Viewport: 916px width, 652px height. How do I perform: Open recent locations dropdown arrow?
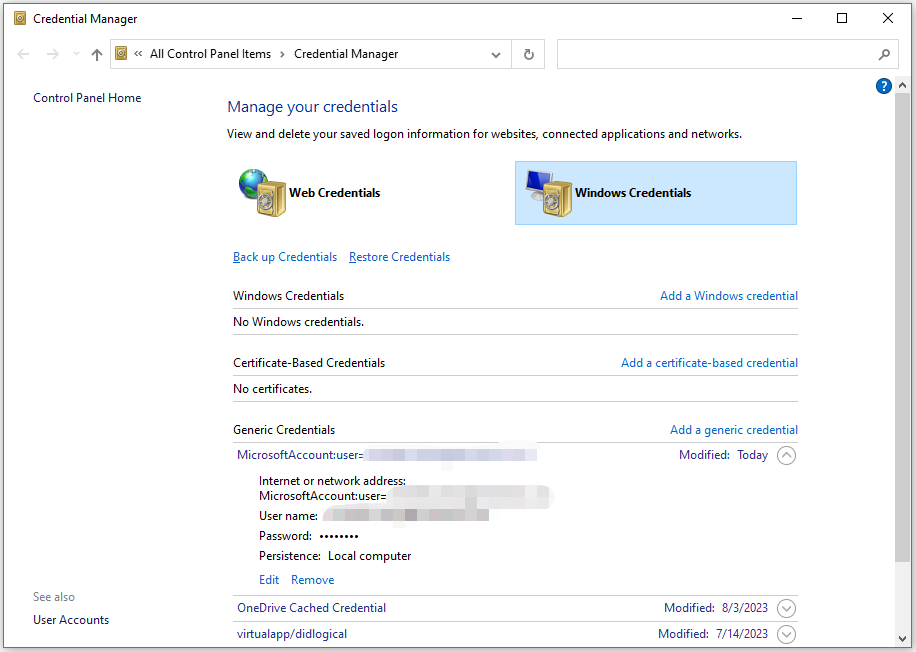click(76, 55)
